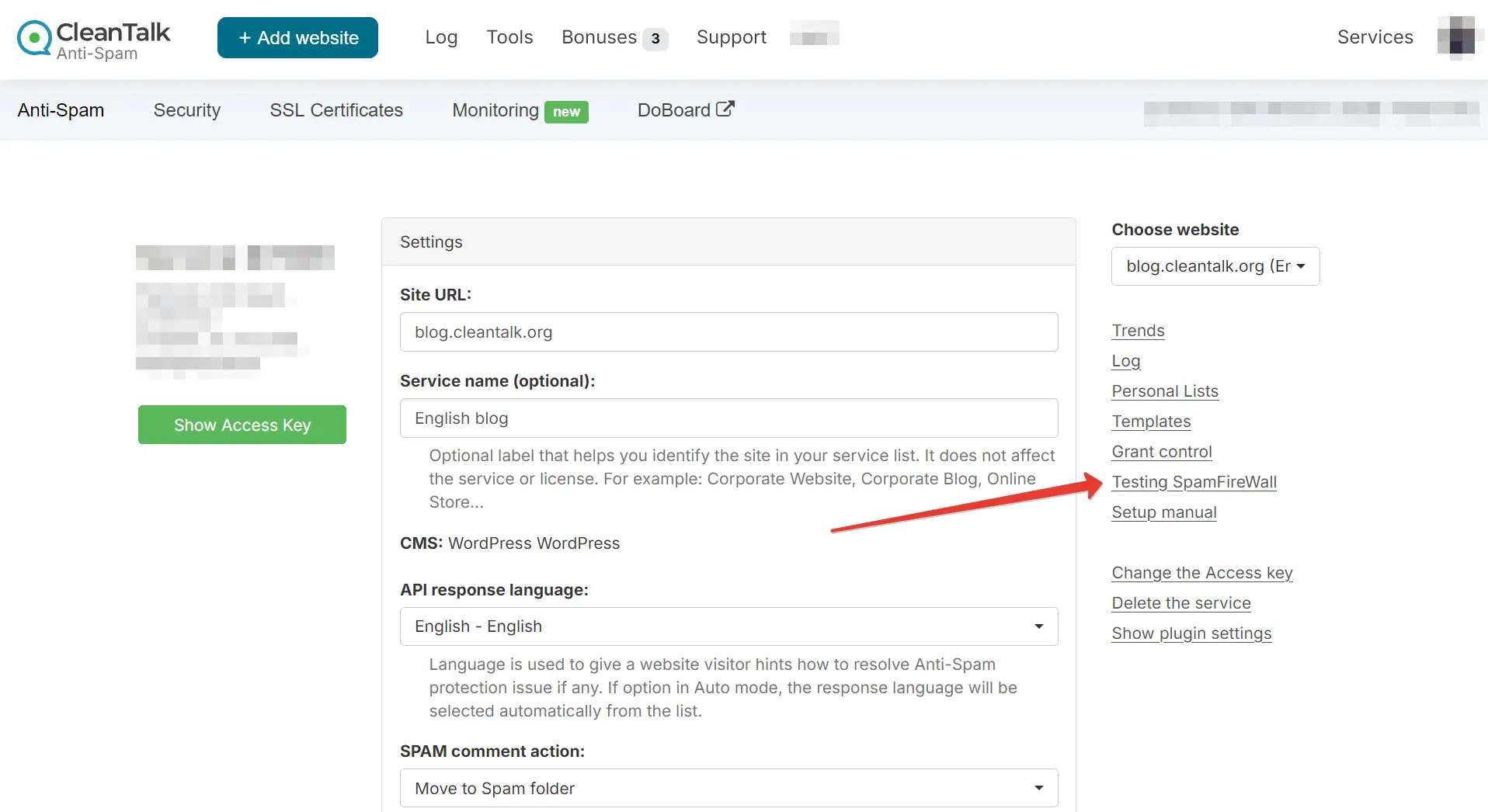Open the Support menu

tap(731, 37)
